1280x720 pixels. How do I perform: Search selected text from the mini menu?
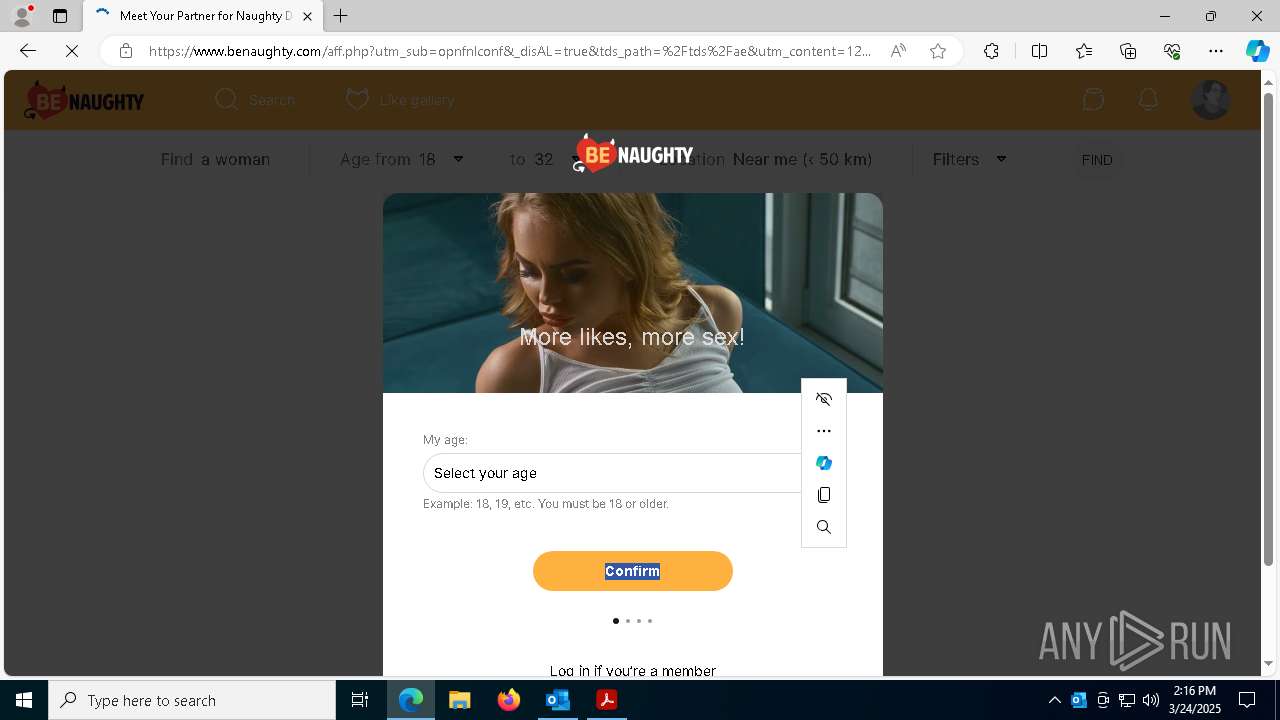(824, 527)
